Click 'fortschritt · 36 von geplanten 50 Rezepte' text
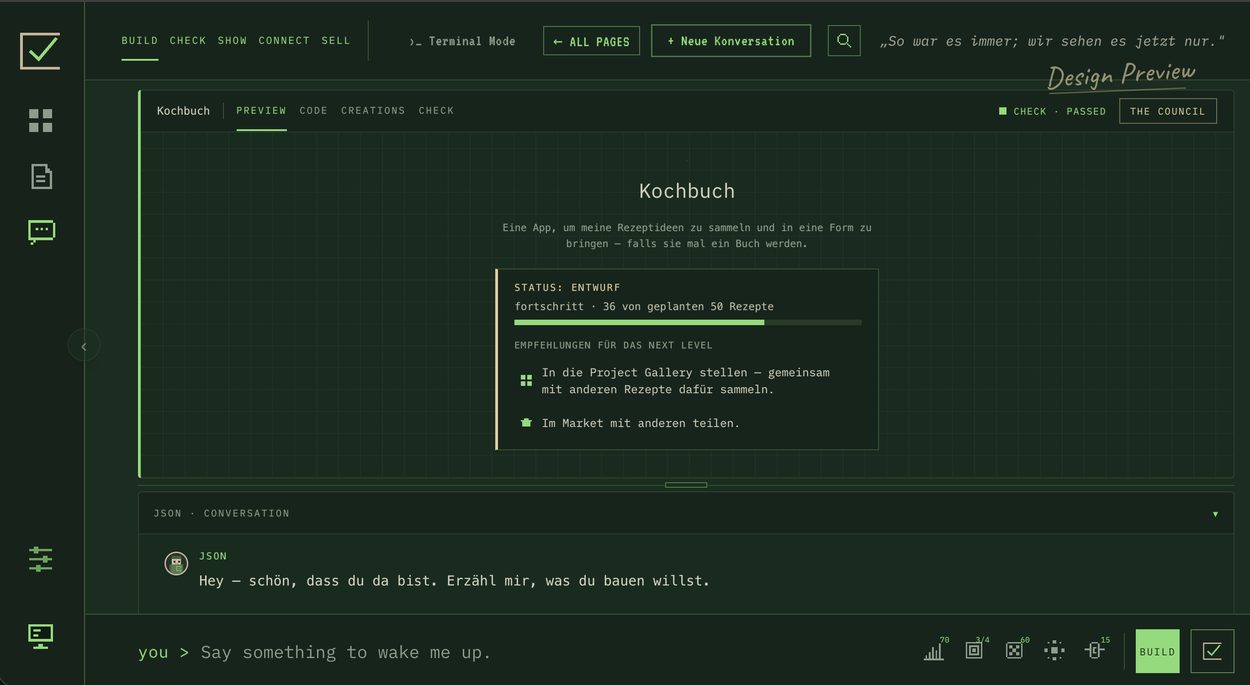 (644, 306)
